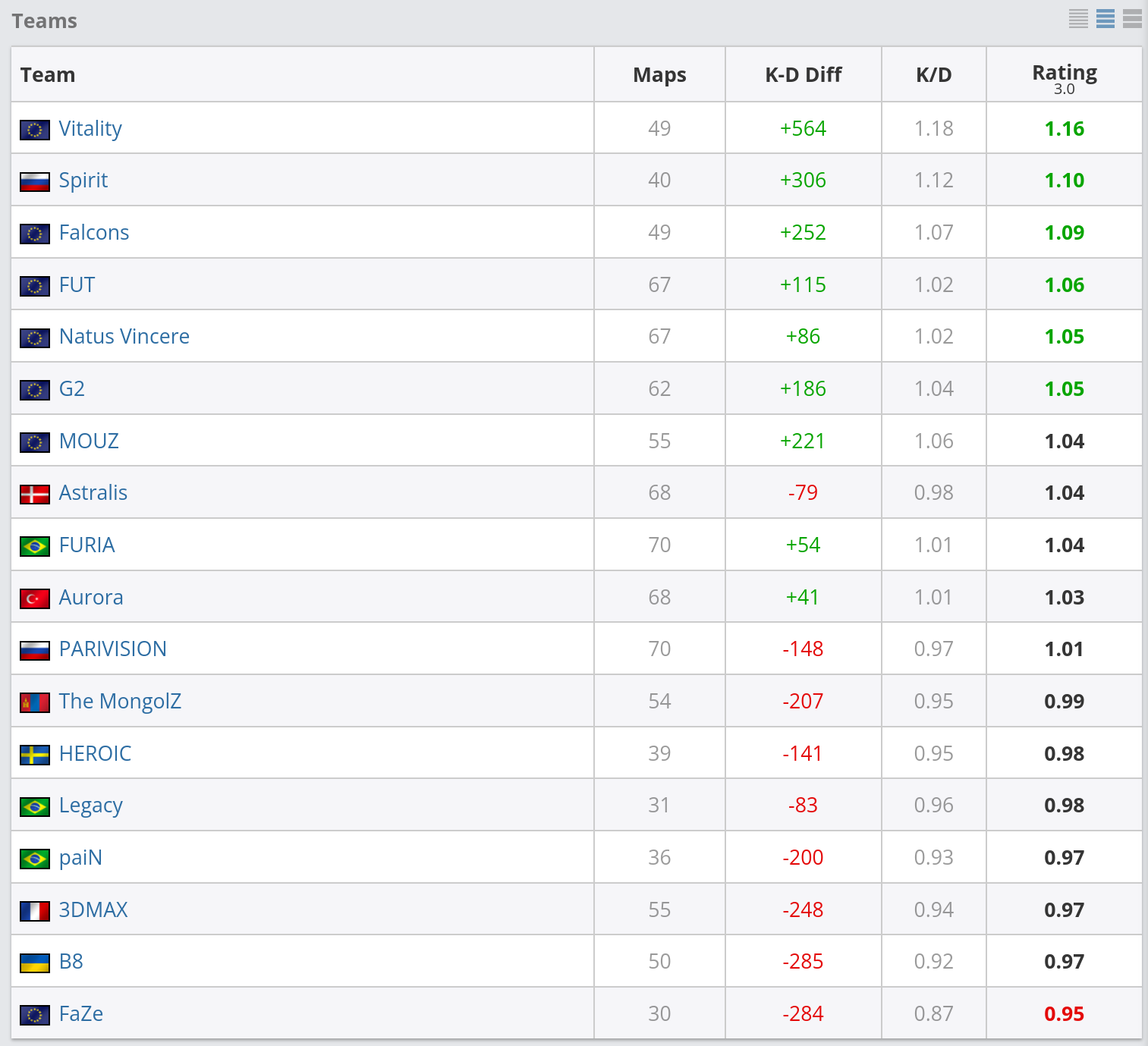The width and height of the screenshot is (1148, 1046).
Task: Click the Teams section heading
Action: 44,20
